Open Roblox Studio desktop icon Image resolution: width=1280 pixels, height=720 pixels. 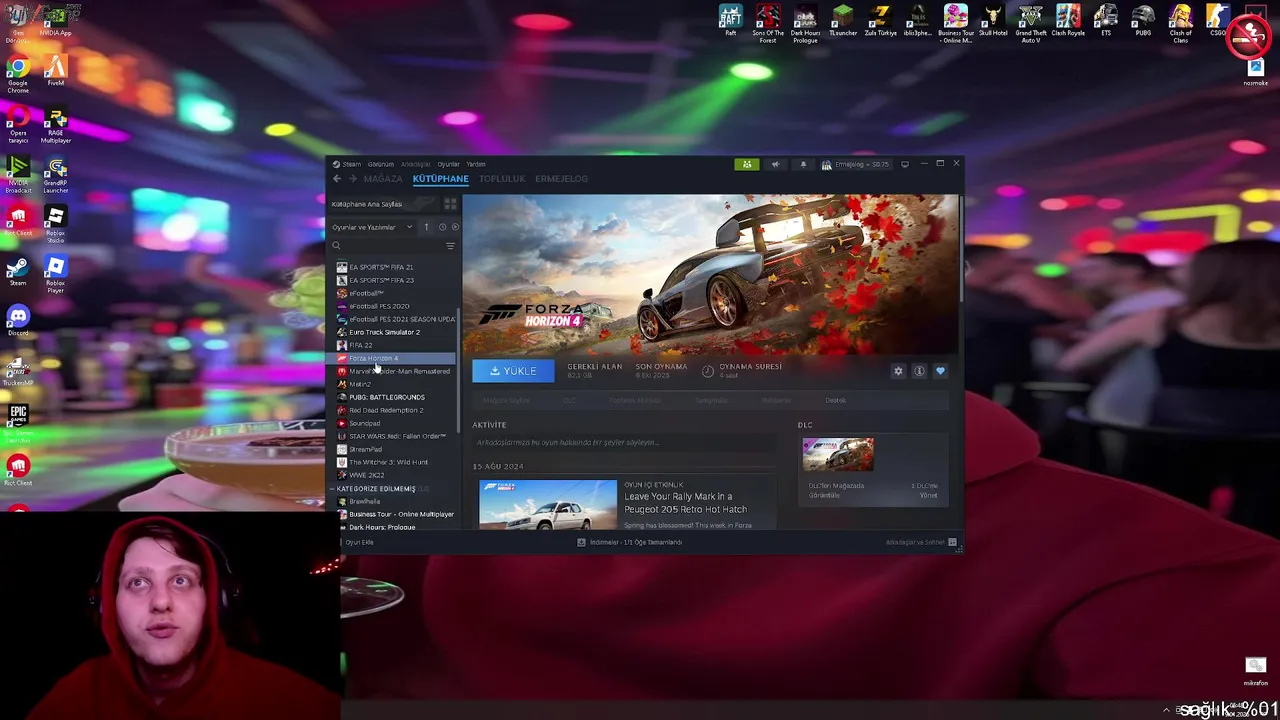(55, 224)
